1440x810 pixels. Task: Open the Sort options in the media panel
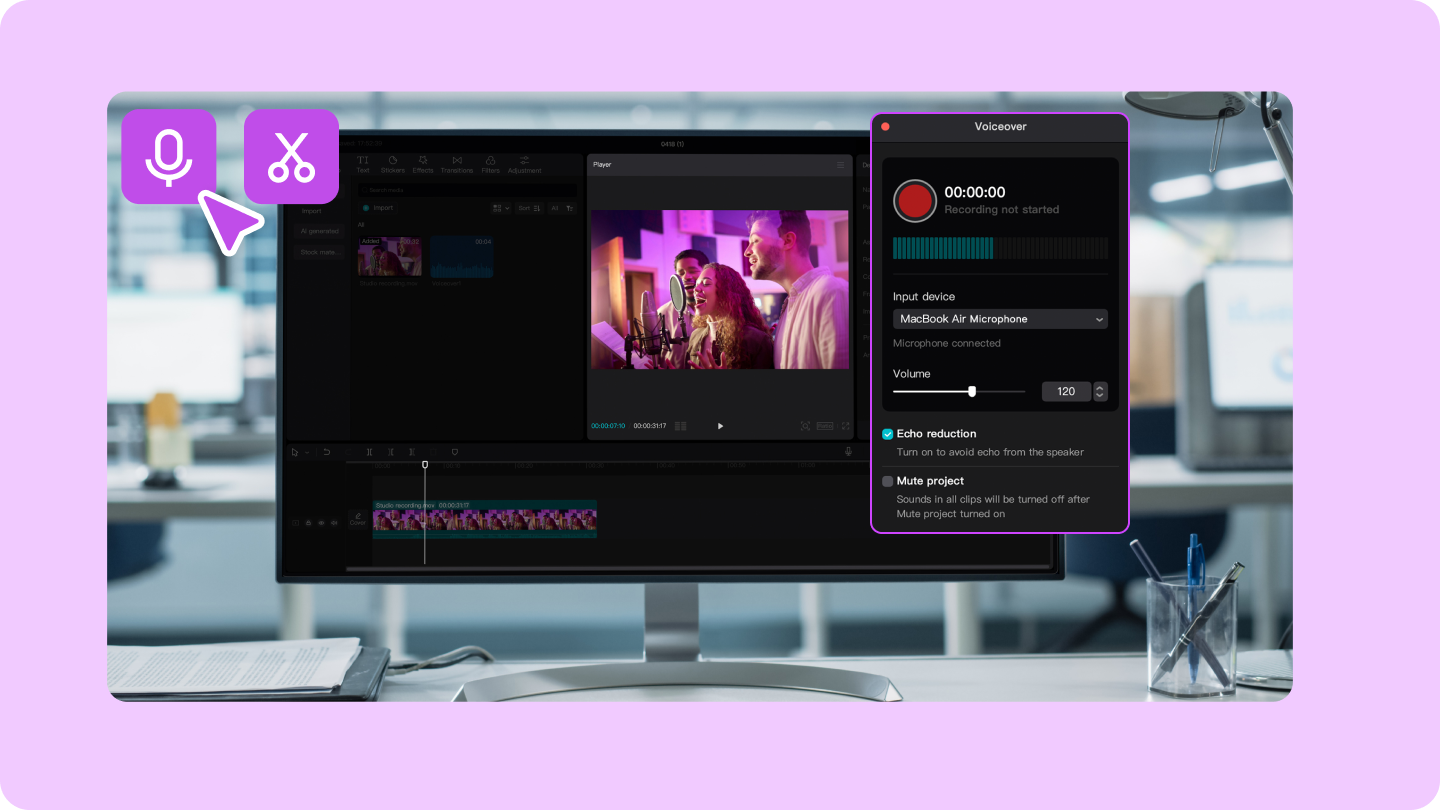point(529,208)
